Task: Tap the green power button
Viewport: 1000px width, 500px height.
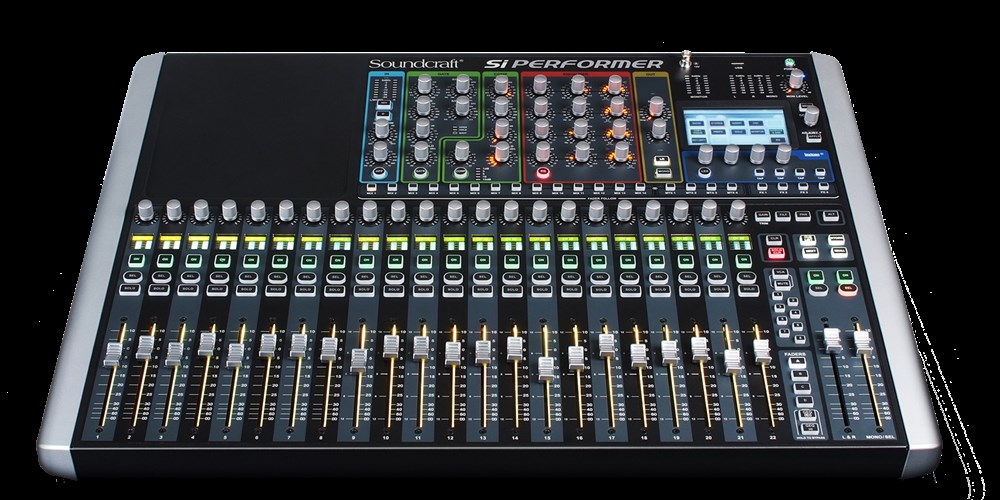Action: (x=789, y=64)
